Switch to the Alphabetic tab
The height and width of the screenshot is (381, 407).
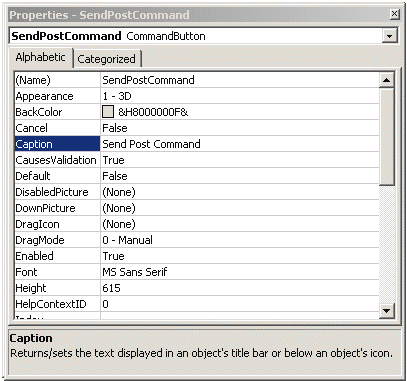[40, 57]
